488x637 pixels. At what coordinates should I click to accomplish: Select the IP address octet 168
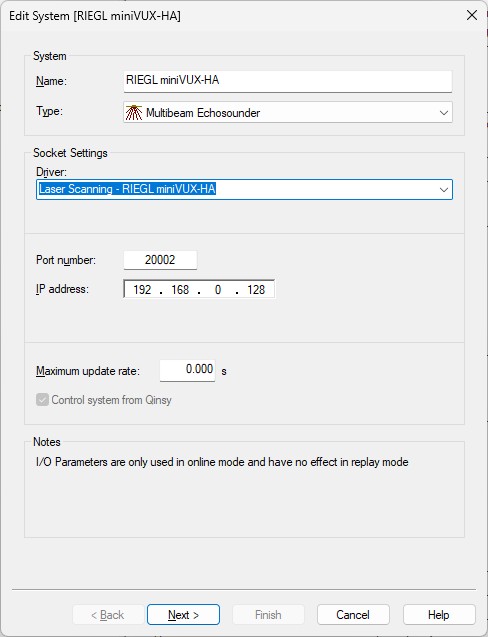[180, 290]
